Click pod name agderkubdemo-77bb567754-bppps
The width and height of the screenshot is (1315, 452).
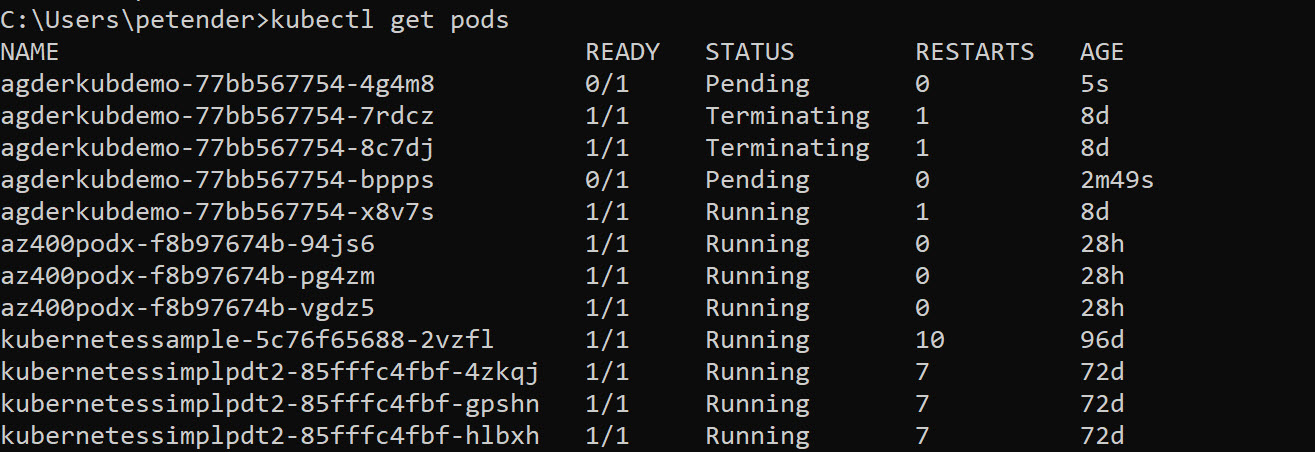tap(217, 180)
